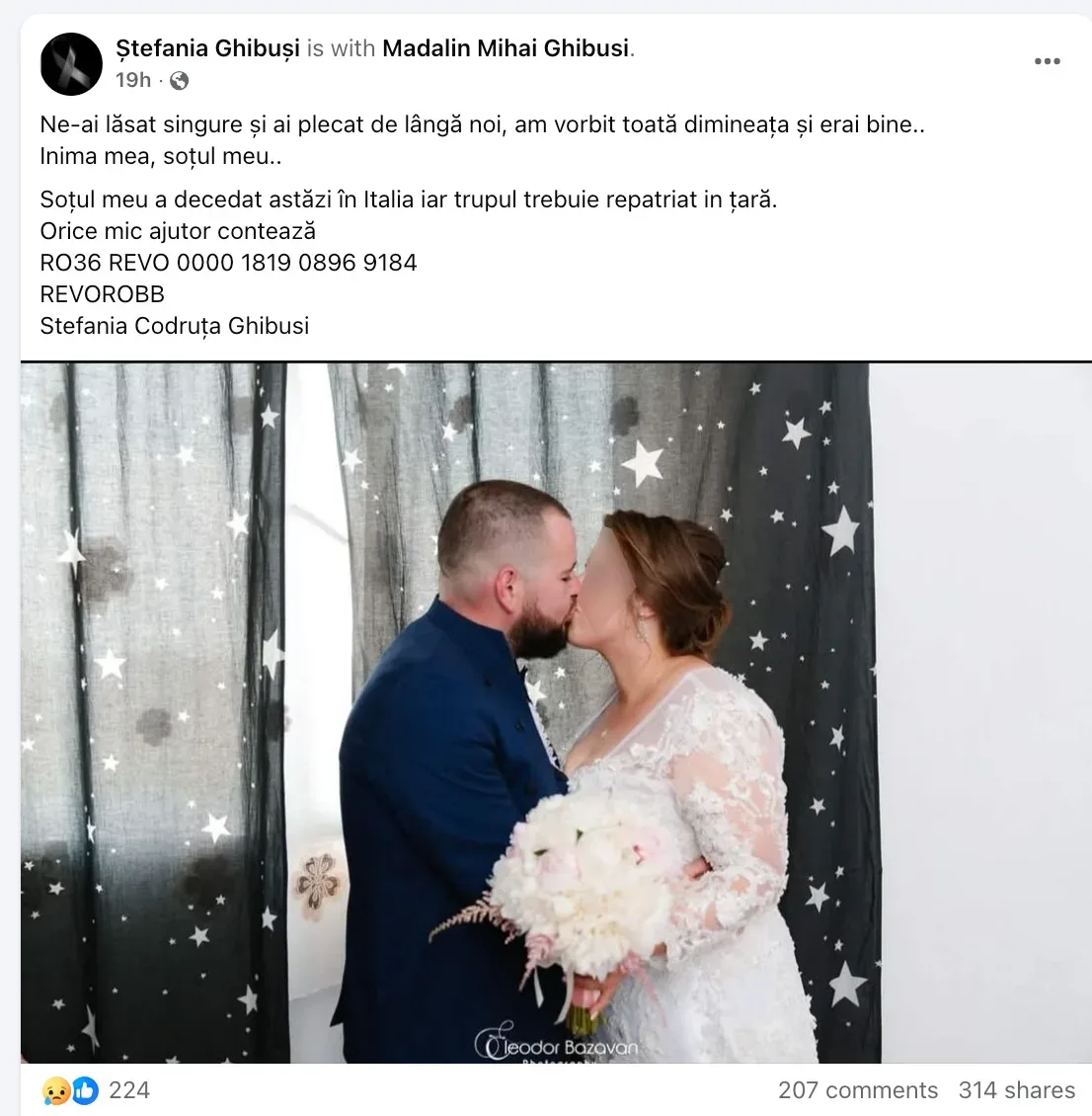Open the black ribbon profile avatar
Viewport: 1092px width, 1116px height.
point(71,64)
